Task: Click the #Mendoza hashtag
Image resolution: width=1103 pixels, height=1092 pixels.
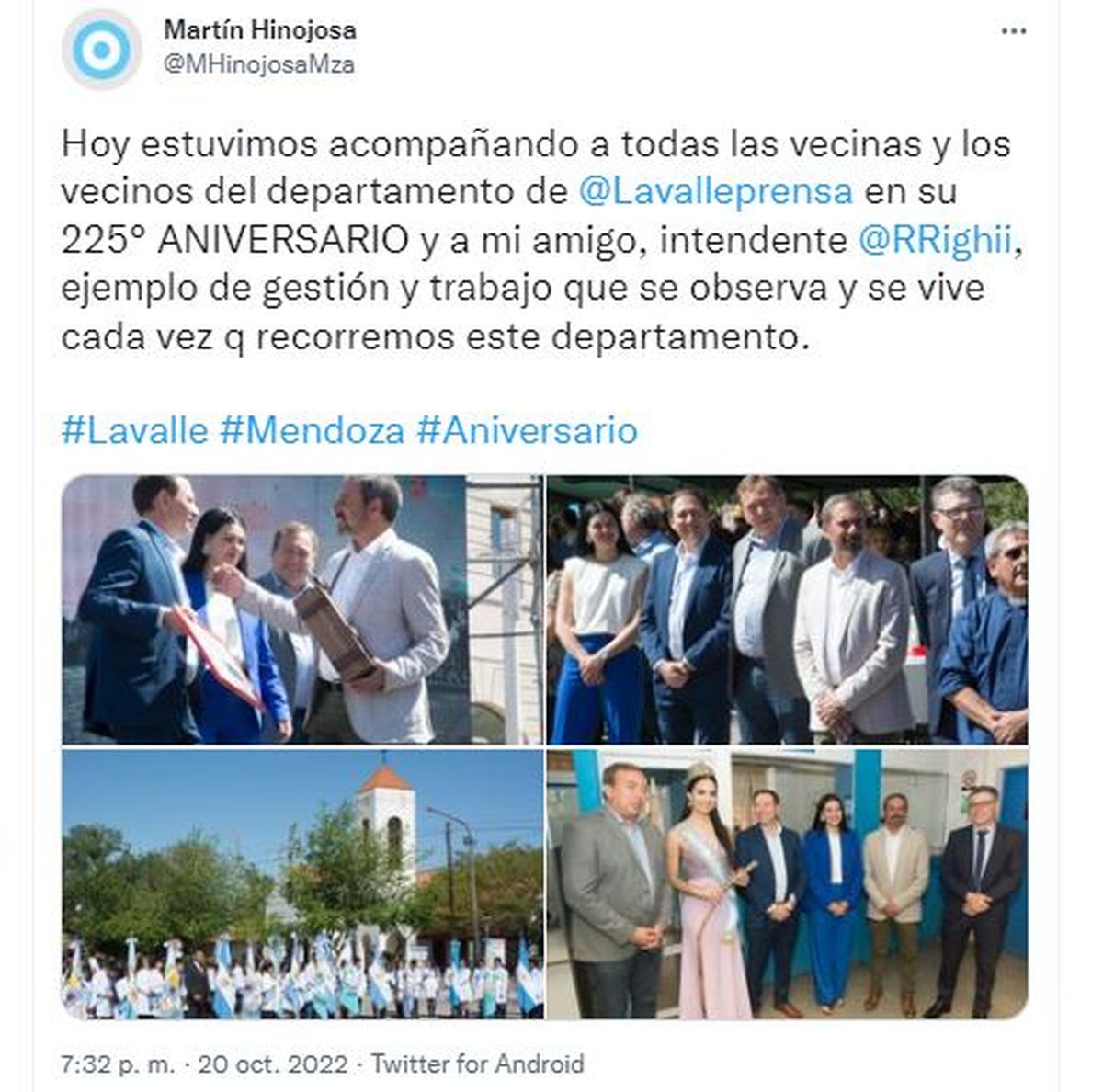Action: (x=313, y=430)
